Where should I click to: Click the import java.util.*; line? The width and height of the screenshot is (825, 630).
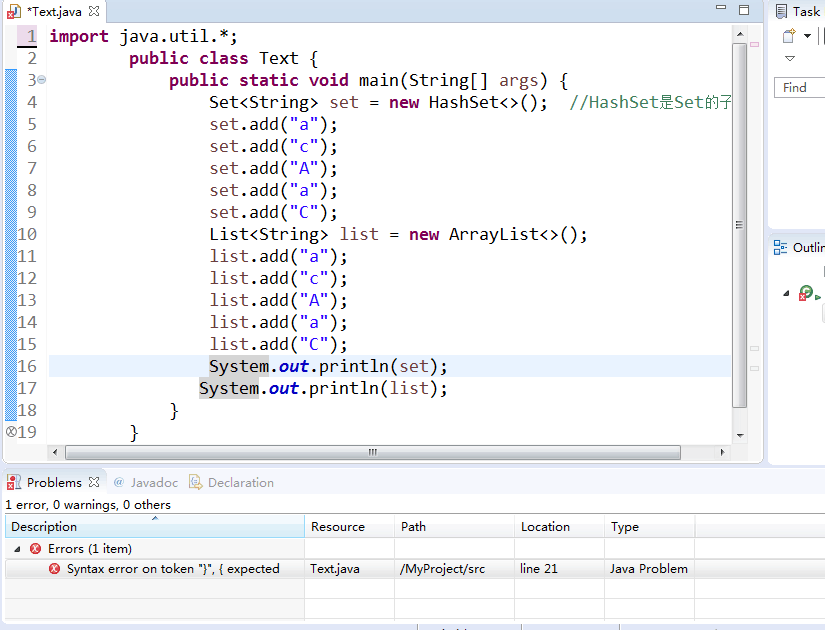click(x=144, y=36)
